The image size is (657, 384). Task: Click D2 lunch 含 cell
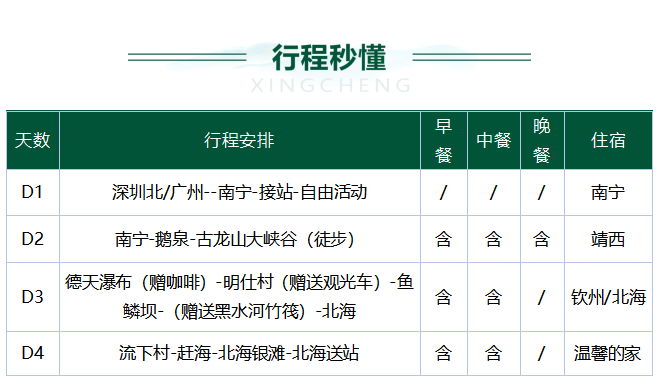[x=494, y=239]
